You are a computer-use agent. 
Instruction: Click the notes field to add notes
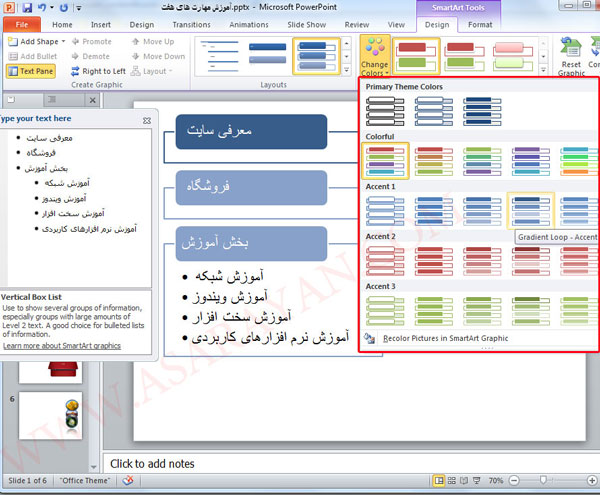point(350,464)
